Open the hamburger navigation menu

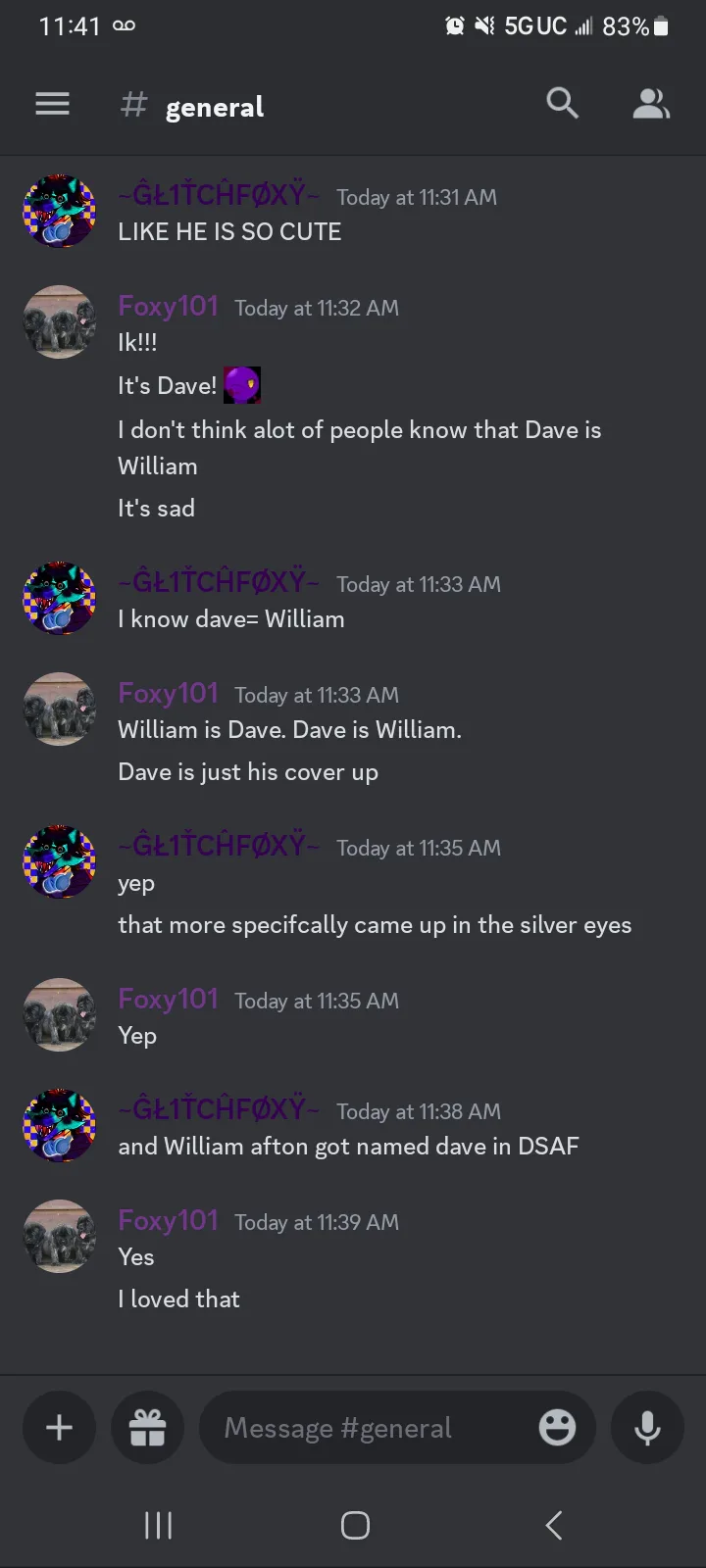[52, 104]
